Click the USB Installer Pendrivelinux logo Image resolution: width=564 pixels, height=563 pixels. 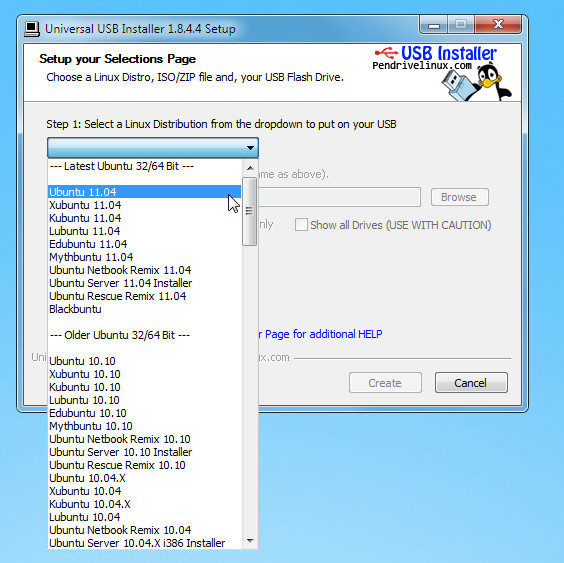point(442,73)
